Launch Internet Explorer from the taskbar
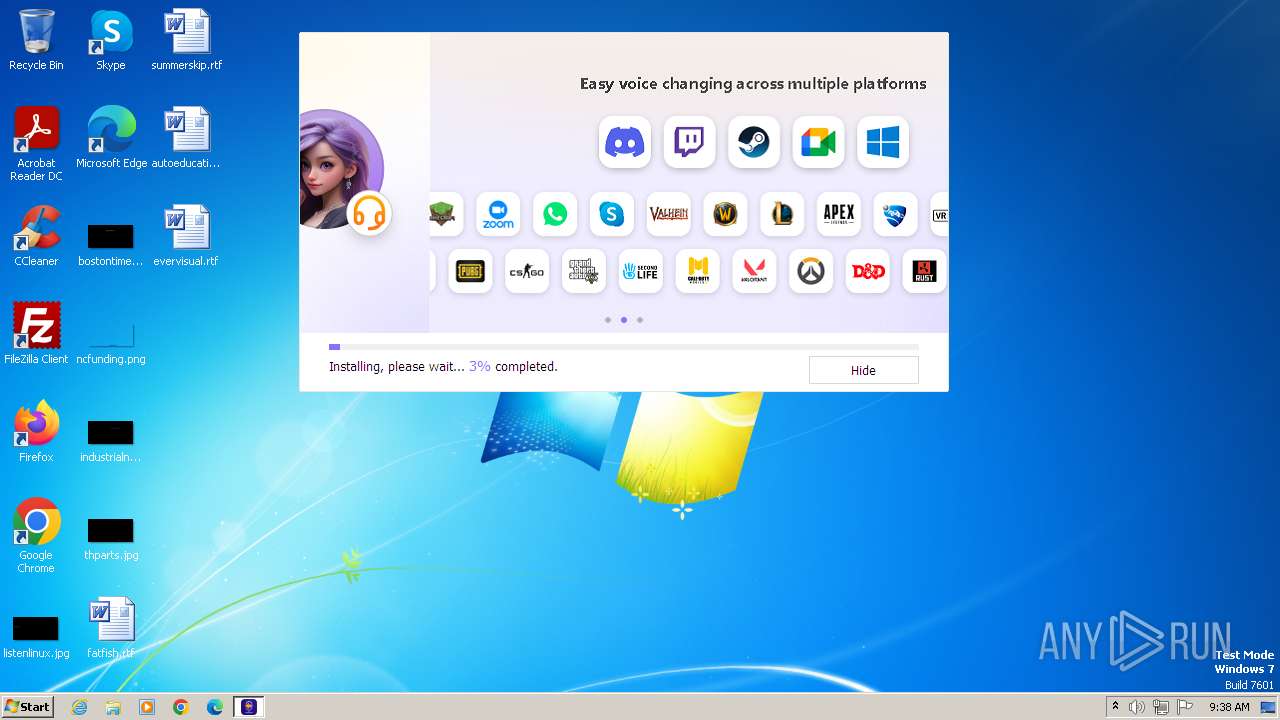The height and width of the screenshot is (720, 1280). (x=80, y=707)
